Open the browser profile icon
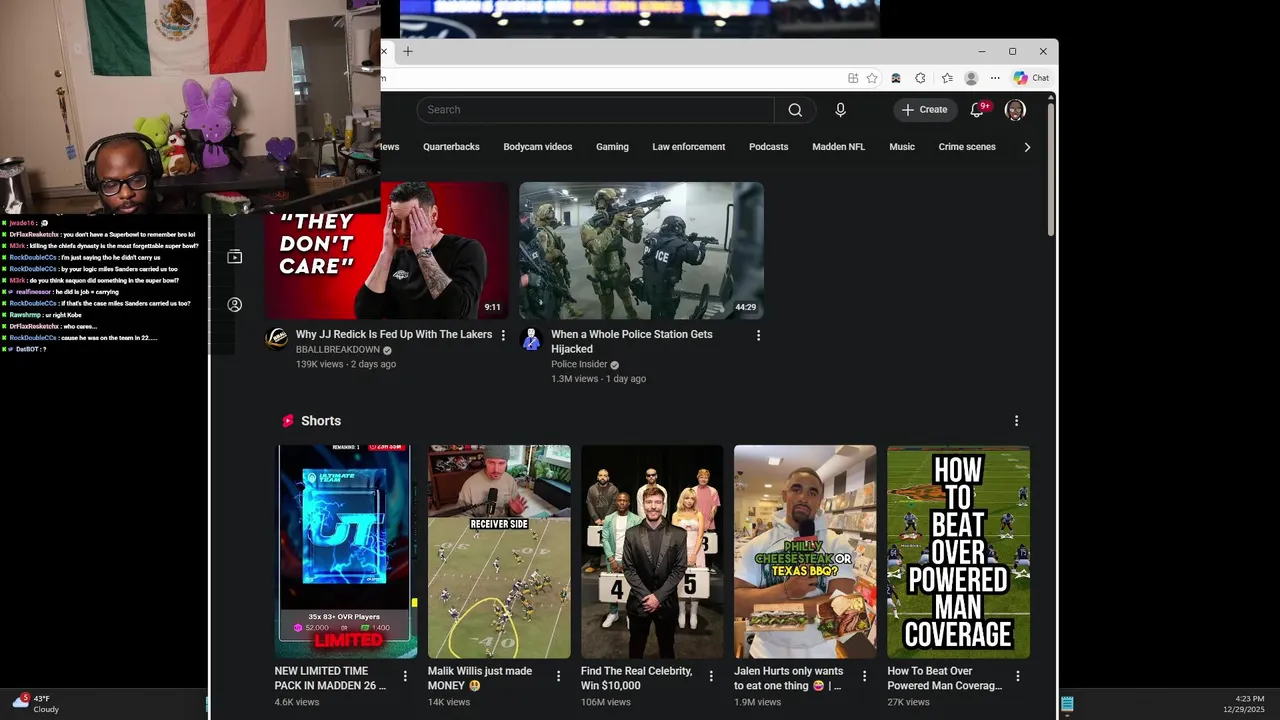 (x=971, y=78)
